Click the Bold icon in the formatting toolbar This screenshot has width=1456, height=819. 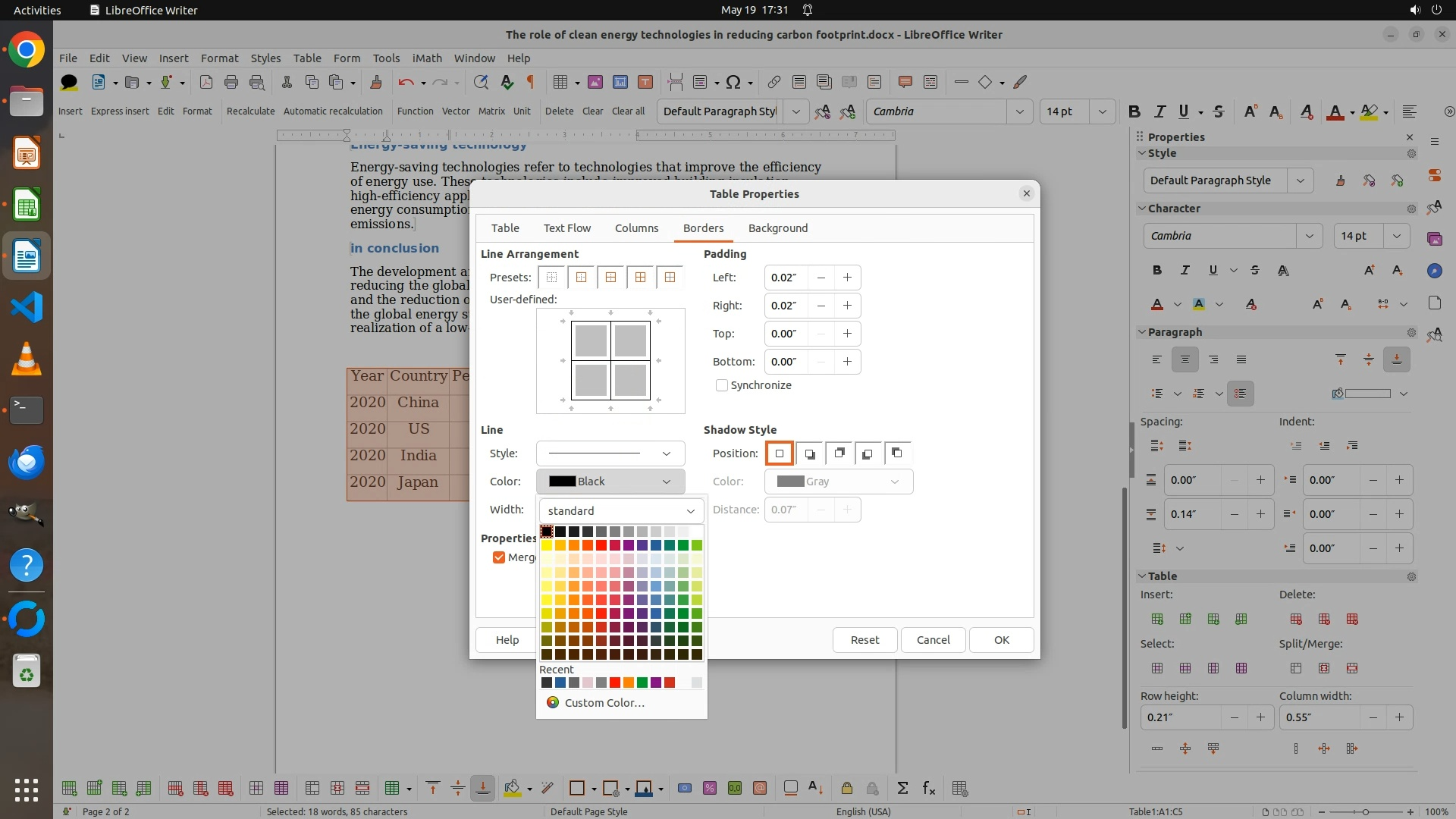[1134, 111]
